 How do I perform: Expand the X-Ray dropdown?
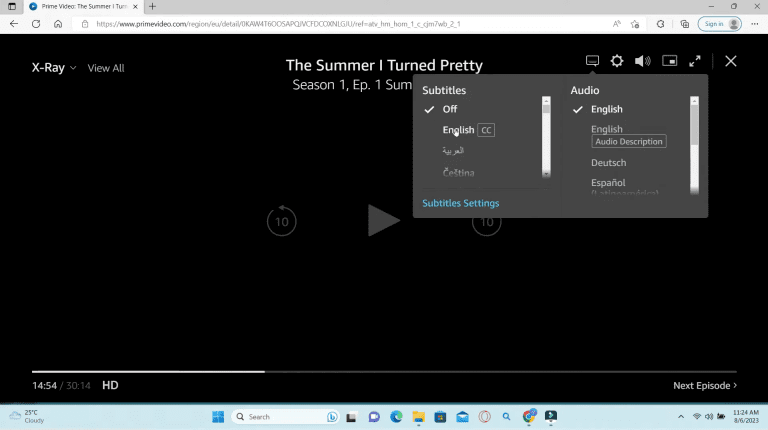[x=54, y=68]
